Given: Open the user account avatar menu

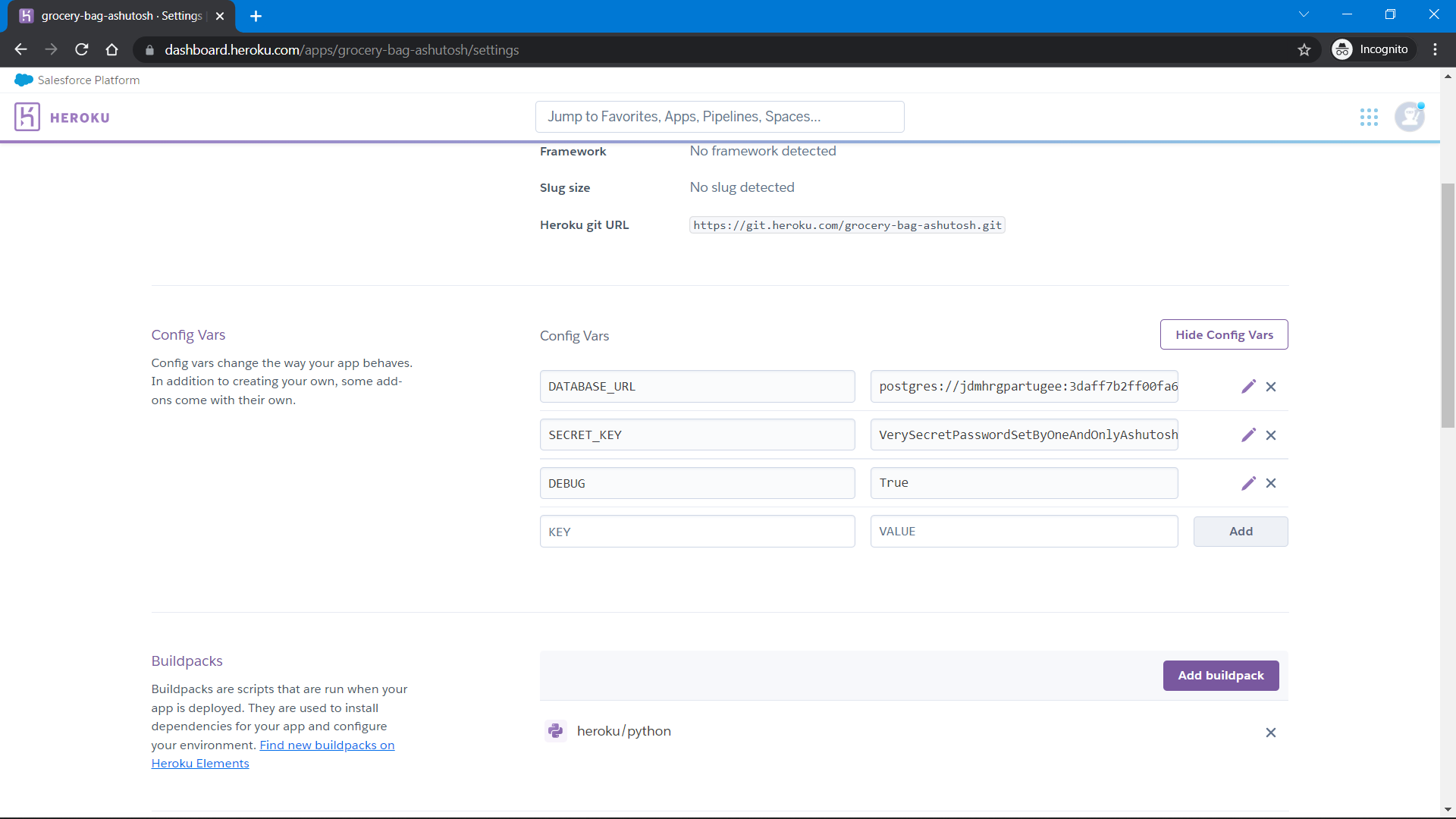Looking at the screenshot, I should [x=1410, y=117].
